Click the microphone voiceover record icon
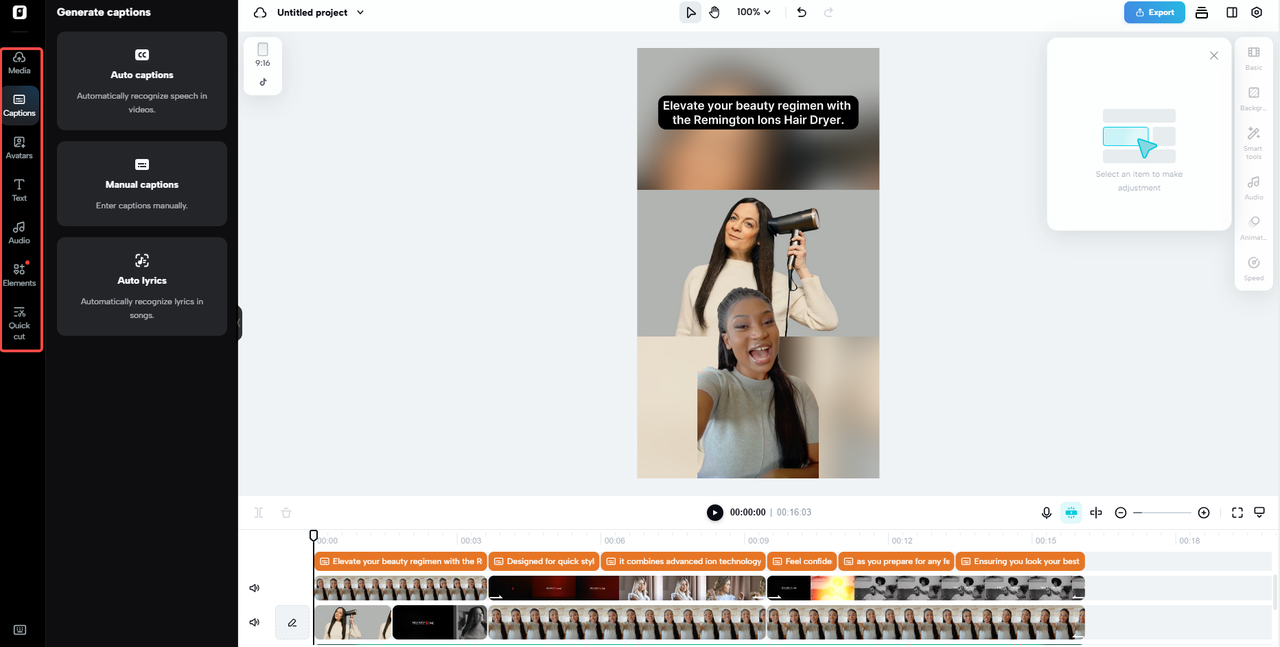The image size is (1280, 647). [1046, 512]
